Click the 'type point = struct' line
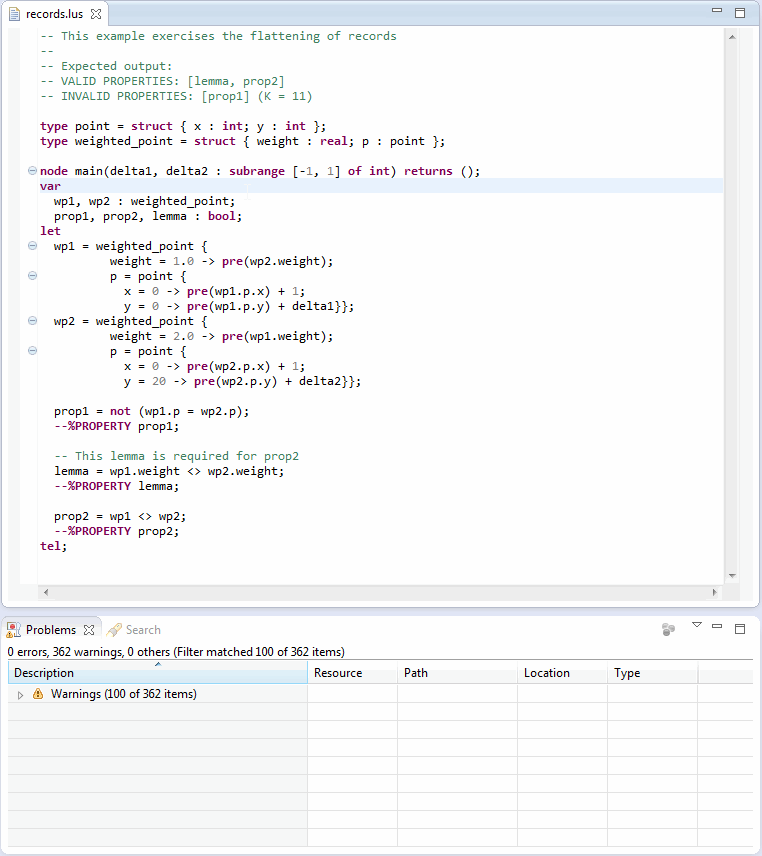Image resolution: width=762 pixels, height=856 pixels. pyautogui.click(x=183, y=126)
